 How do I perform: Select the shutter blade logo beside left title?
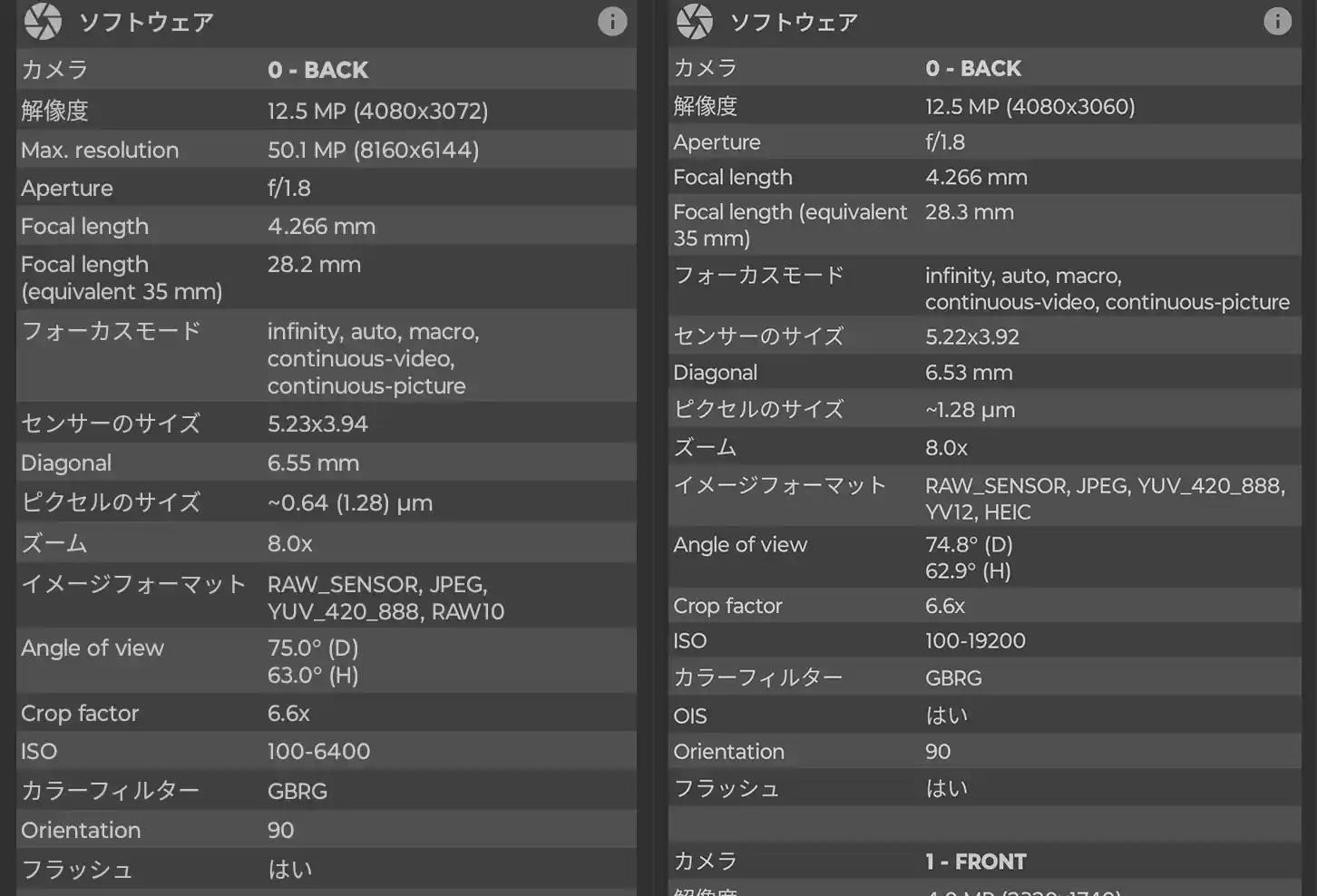point(43,21)
